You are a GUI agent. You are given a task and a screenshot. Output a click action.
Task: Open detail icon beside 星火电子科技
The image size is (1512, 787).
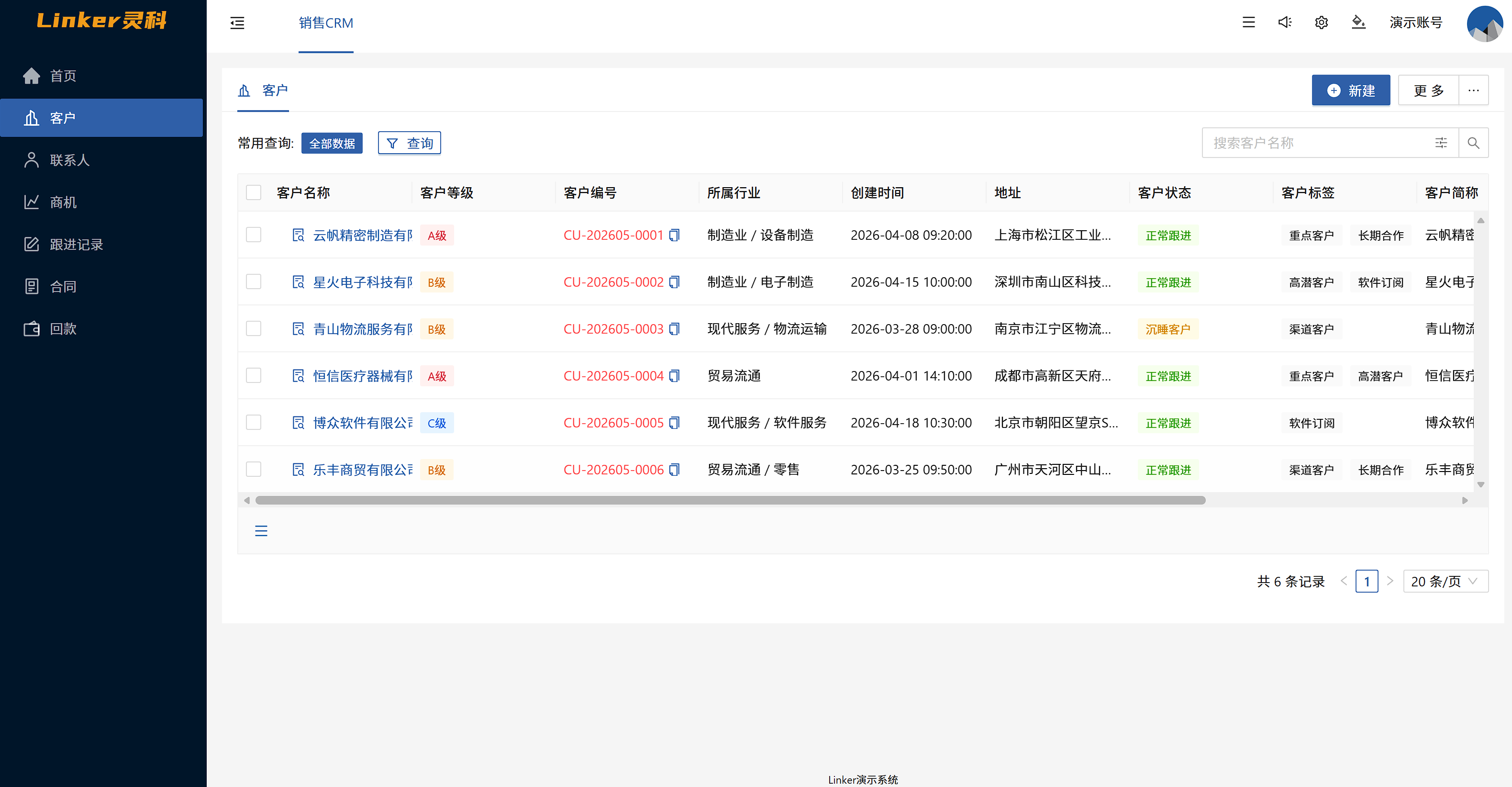pyautogui.click(x=298, y=282)
